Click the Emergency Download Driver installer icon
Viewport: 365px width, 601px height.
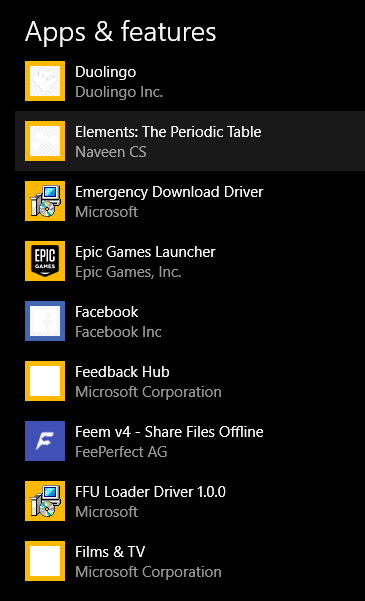[45, 201]
